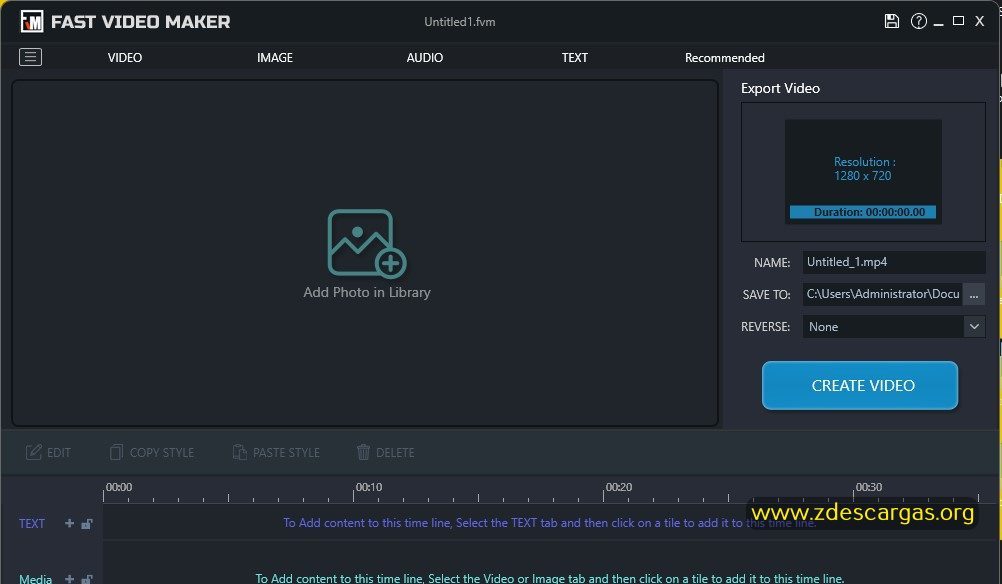Browse for the save folder with ellipsis button
Screen dimensions: 1002x584
click(974, 295)
